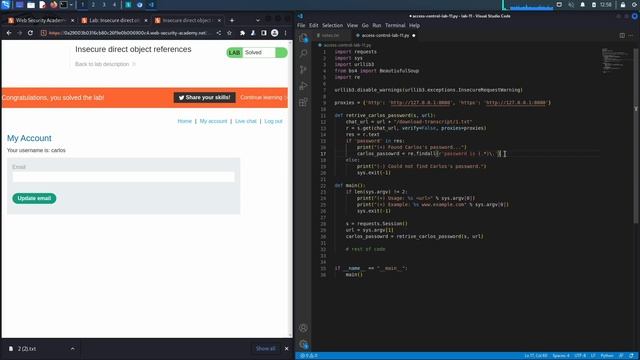The image size is (640, 360).
Task: Change UTF-8 encoding in the status bar
Action: click(x=580, y=356)
